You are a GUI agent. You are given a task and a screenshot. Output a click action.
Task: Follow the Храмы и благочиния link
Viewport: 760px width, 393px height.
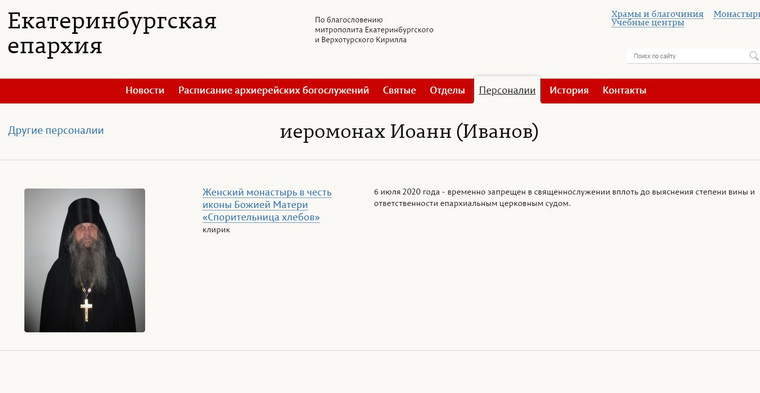[657, 14]
